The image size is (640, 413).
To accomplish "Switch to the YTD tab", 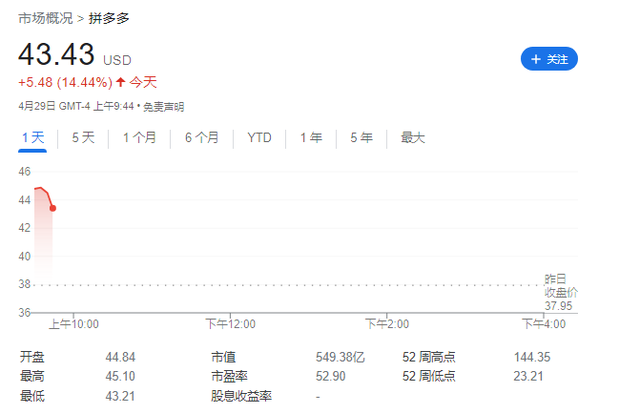I will click(x=259, y=138).
